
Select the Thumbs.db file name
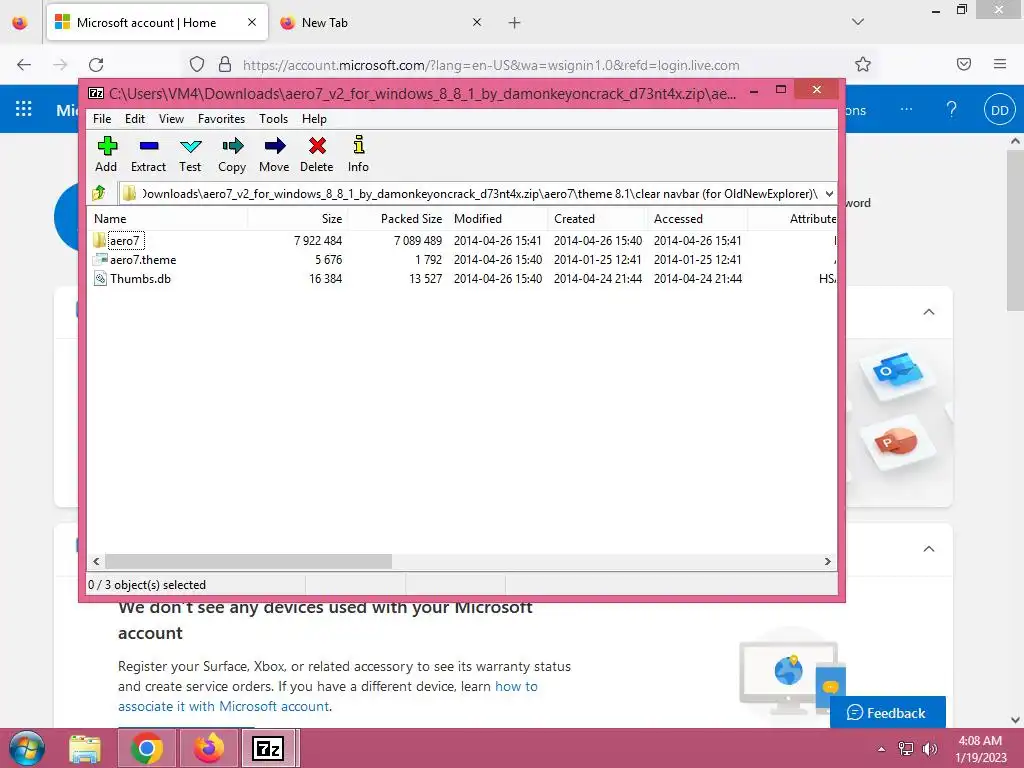tap(140, 279)
